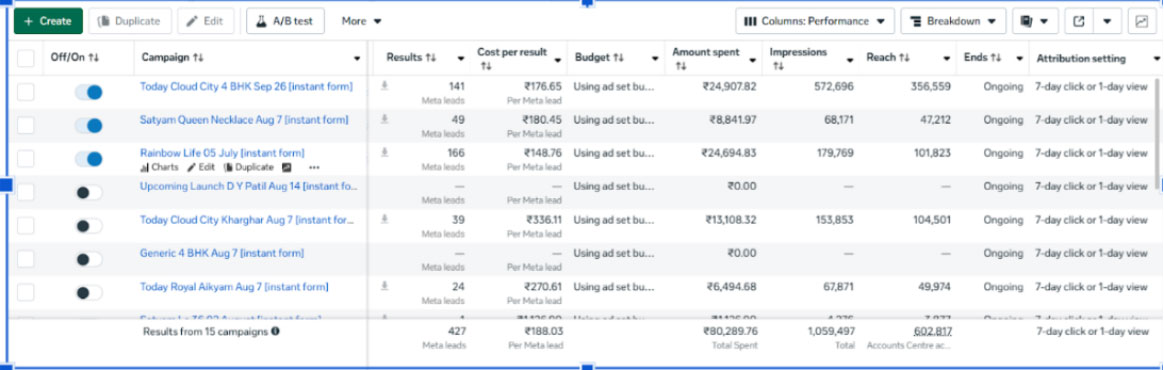Open Today Royal Aikyam Aug 7 campaign
Image resolution: width=1164 pixels, height=370 pixels.
[x=234, y=286]
